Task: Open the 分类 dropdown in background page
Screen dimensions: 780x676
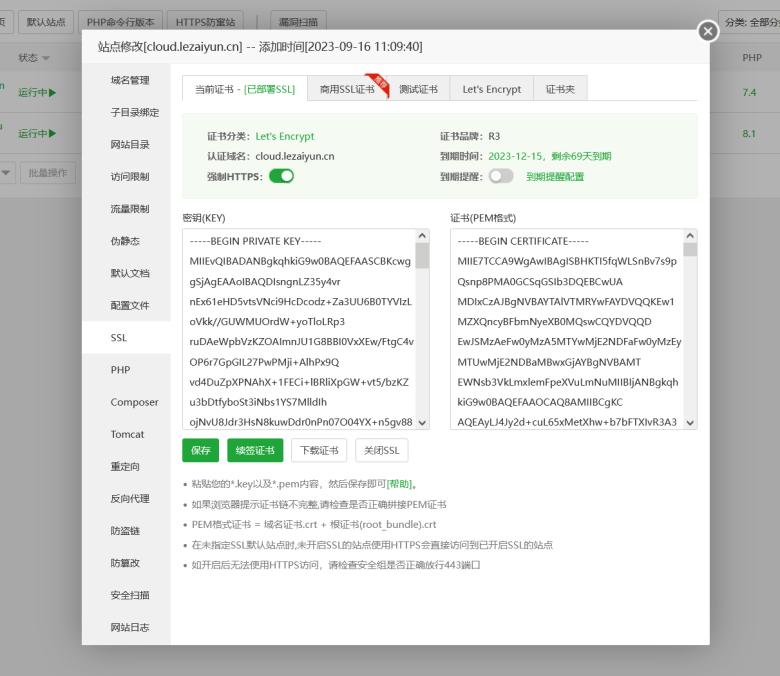Action: coord(750,22)
